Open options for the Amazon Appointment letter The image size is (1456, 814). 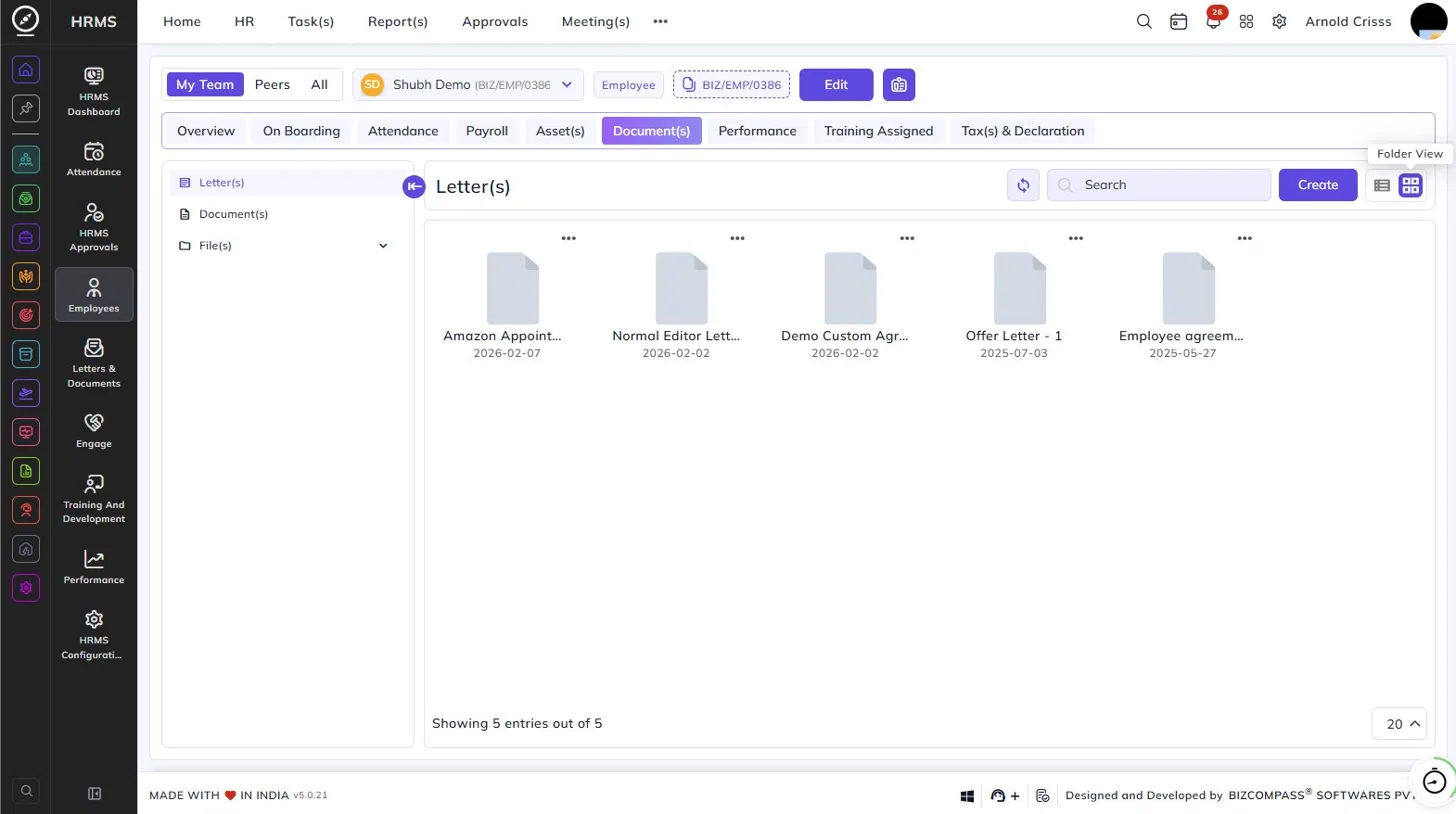(x=568, y=238)
